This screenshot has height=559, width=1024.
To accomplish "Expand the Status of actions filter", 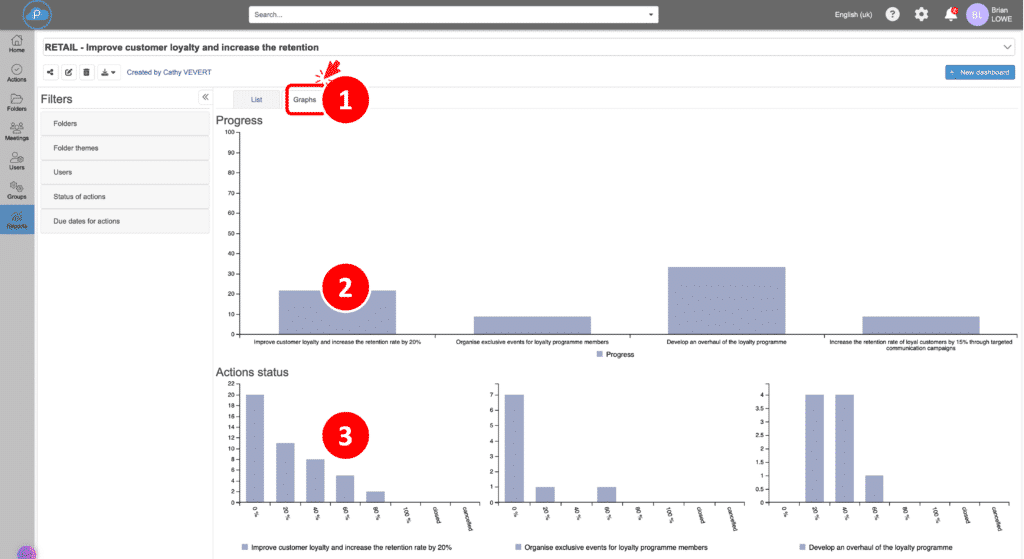I will (124, 196).
